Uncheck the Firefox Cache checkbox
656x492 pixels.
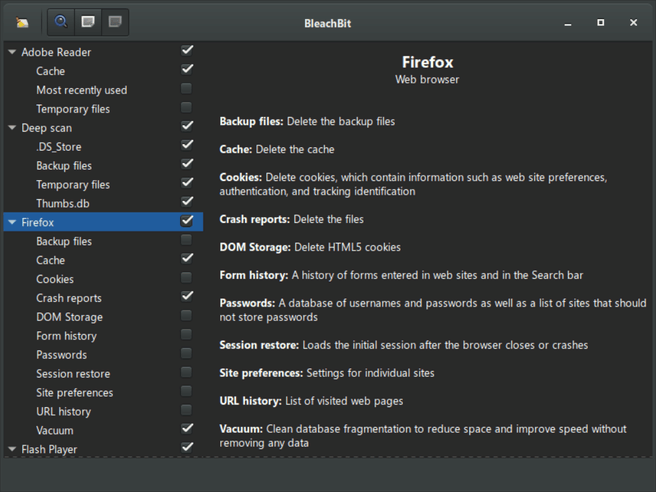pos(187,258)
